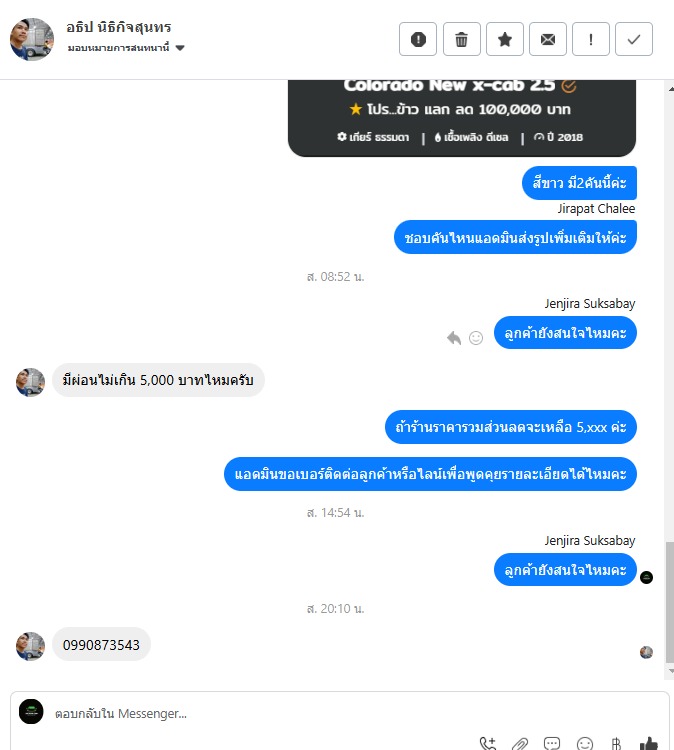
Task: Mark conversation as spam icon
Action: [418, 39]
